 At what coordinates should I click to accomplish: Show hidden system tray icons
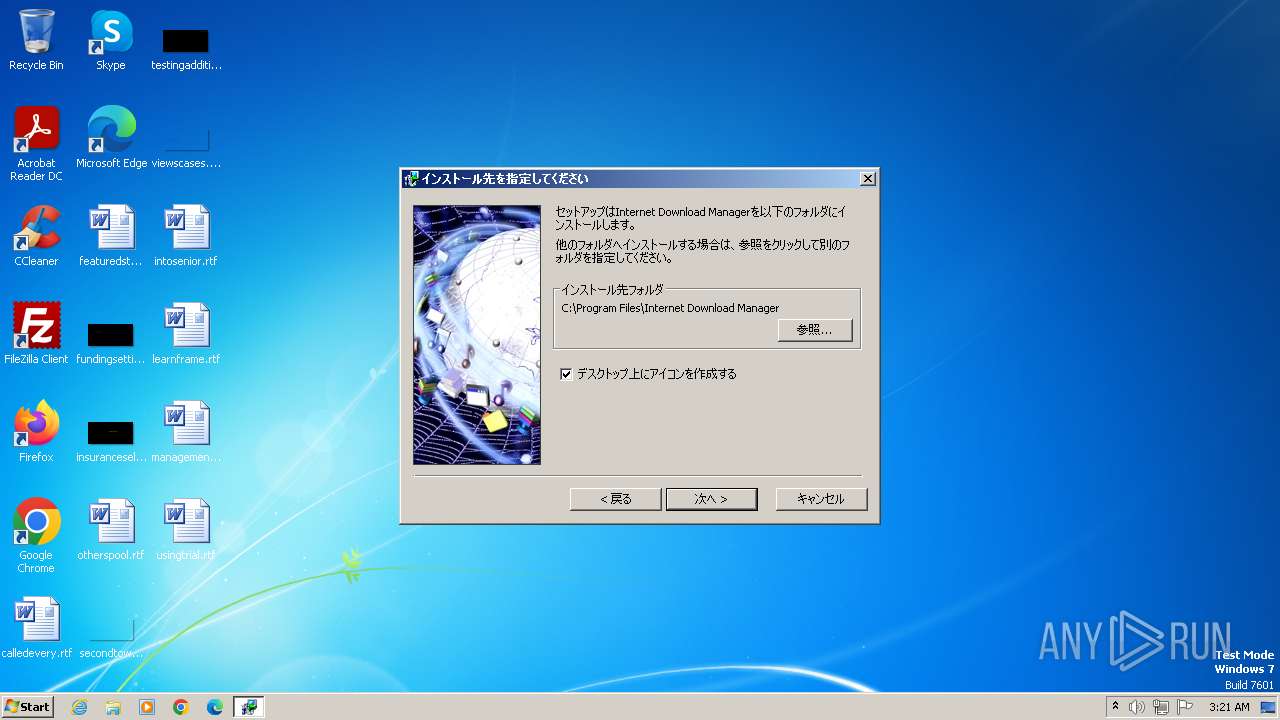1115,707
